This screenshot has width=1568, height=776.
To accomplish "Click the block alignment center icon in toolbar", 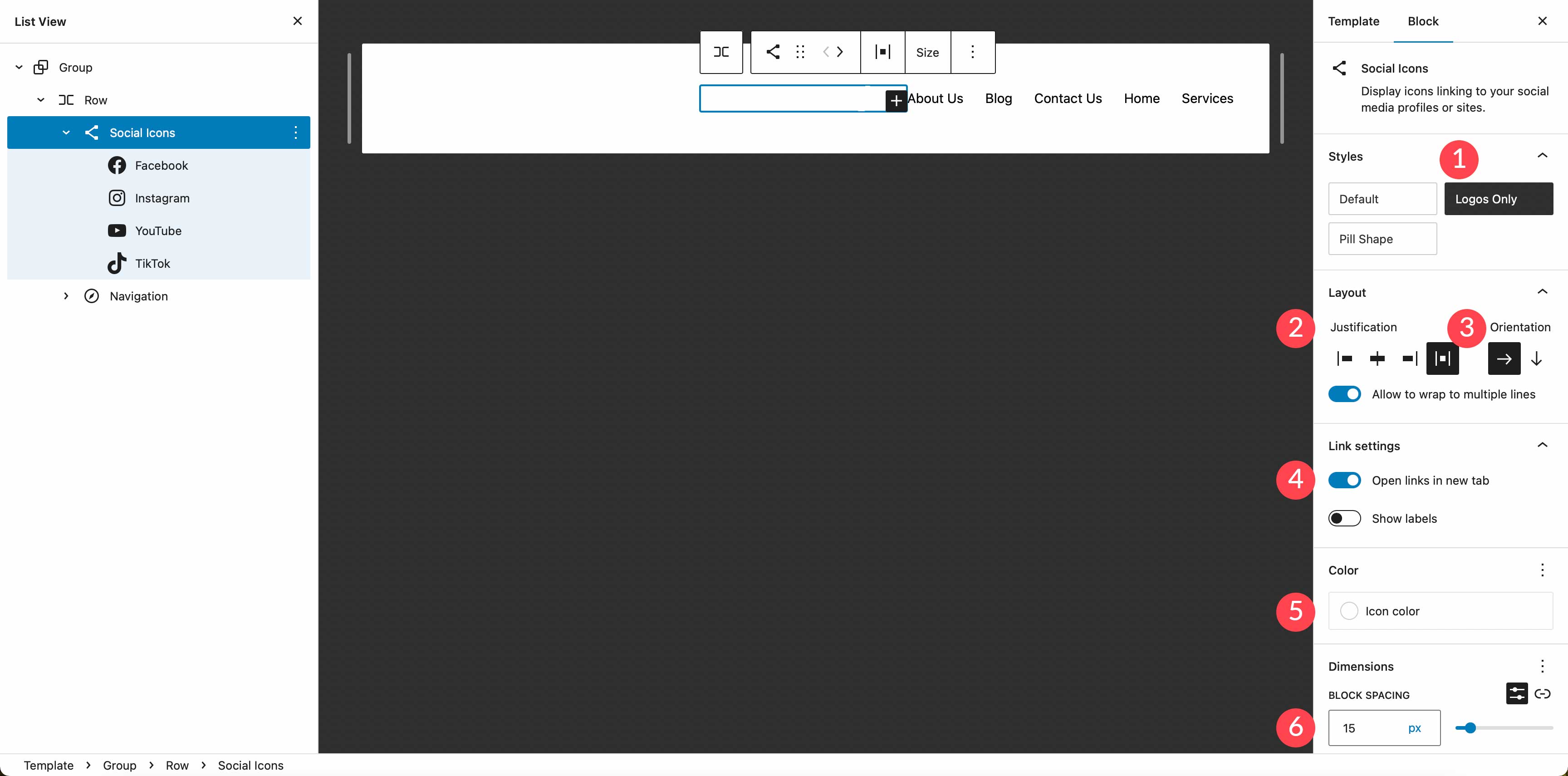I will 881,52.
